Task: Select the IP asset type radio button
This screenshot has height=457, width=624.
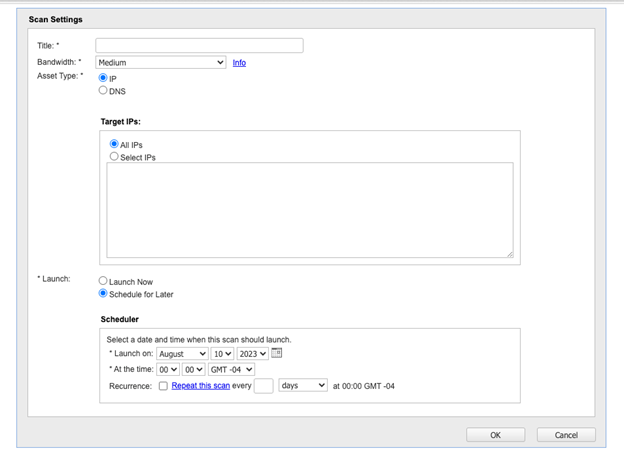Action: pyautogui.click(x=103, y=77)
